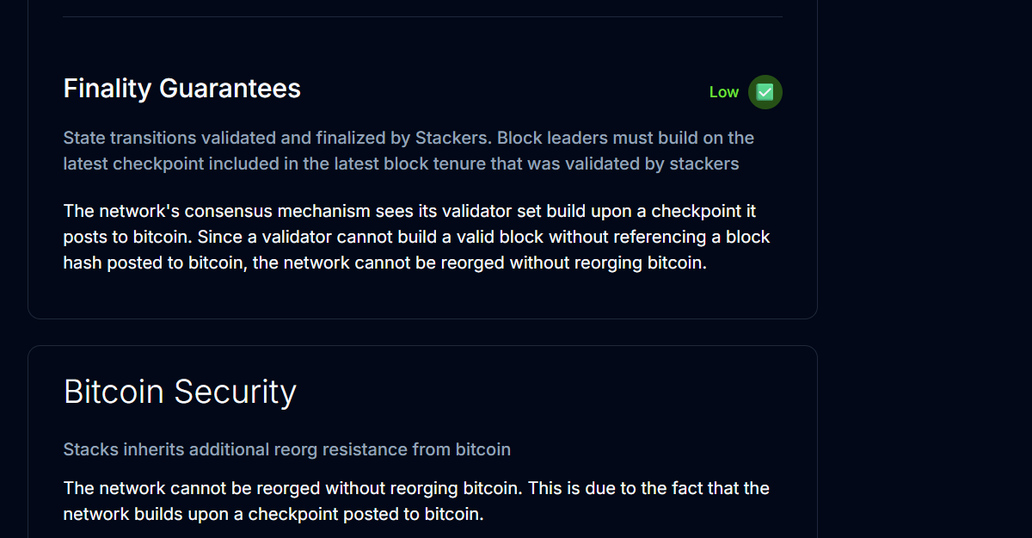
Task: Click 'Stacks inherits additional reorg resistance' subtitle
Action: pyautogui.click(x=287, y=449)
